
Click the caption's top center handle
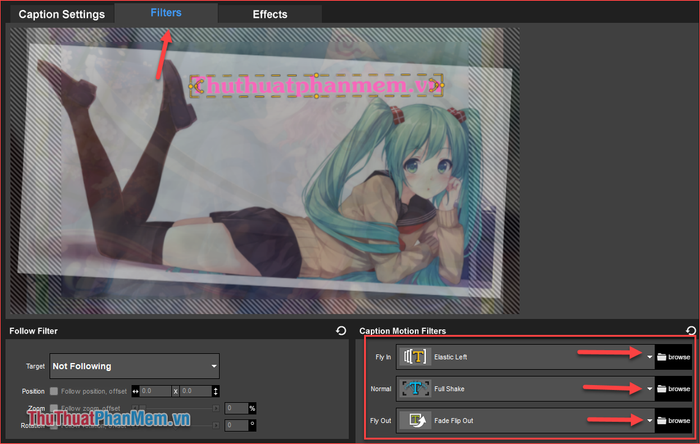(x=317, y=75)
